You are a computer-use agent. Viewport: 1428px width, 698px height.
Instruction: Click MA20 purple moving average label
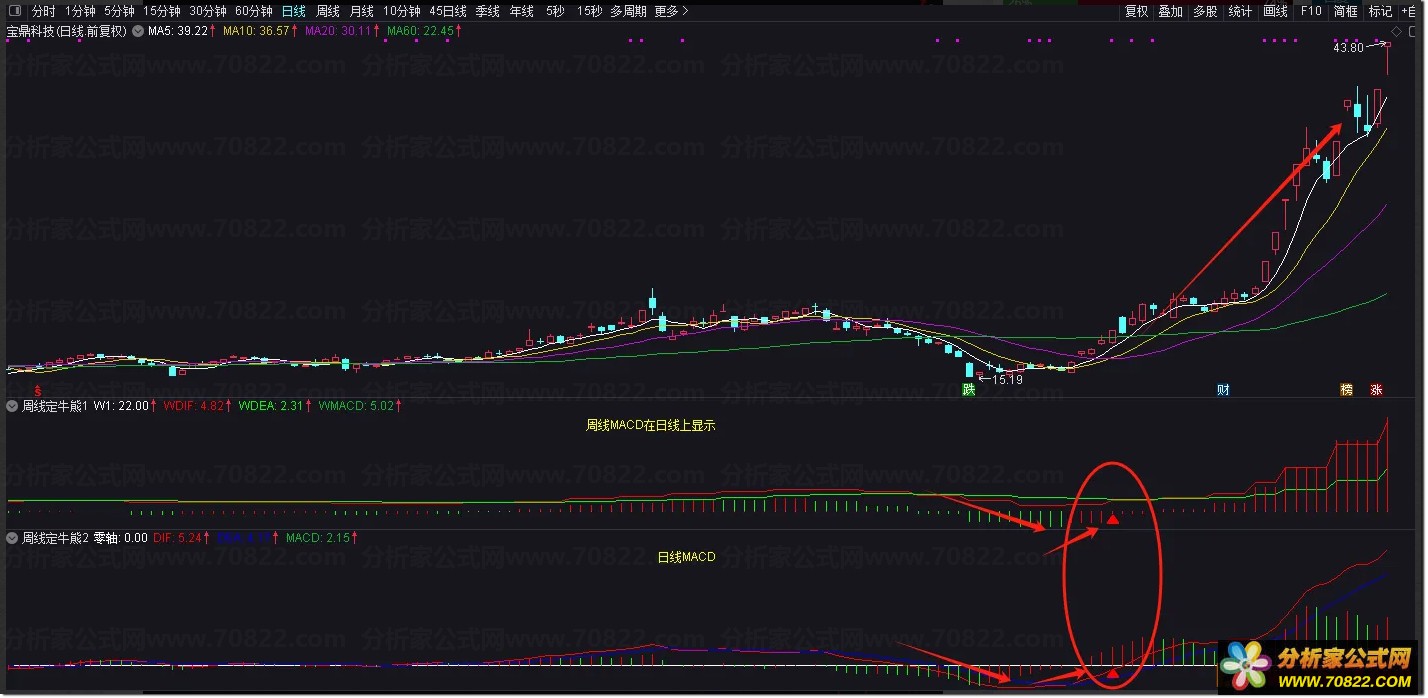[337, 31]
